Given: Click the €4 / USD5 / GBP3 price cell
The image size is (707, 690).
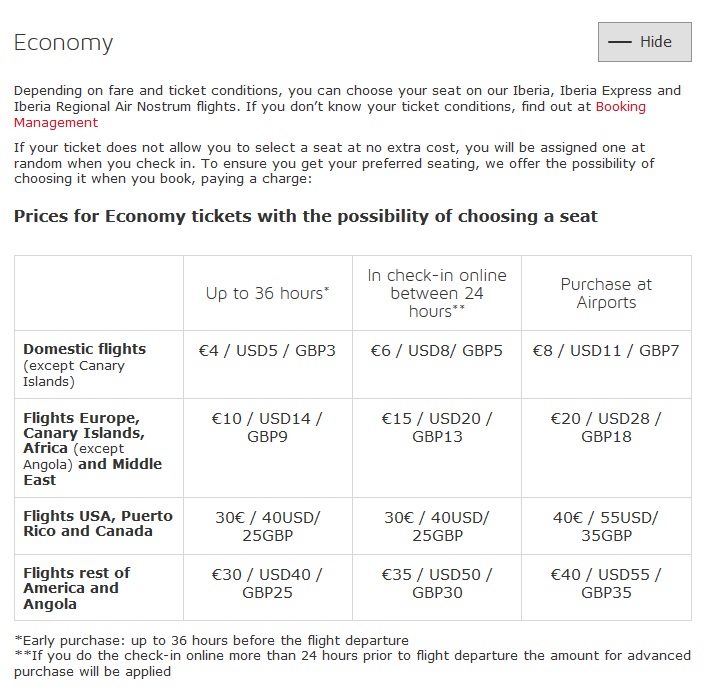Looking at the screenshot, I should 268,364.
